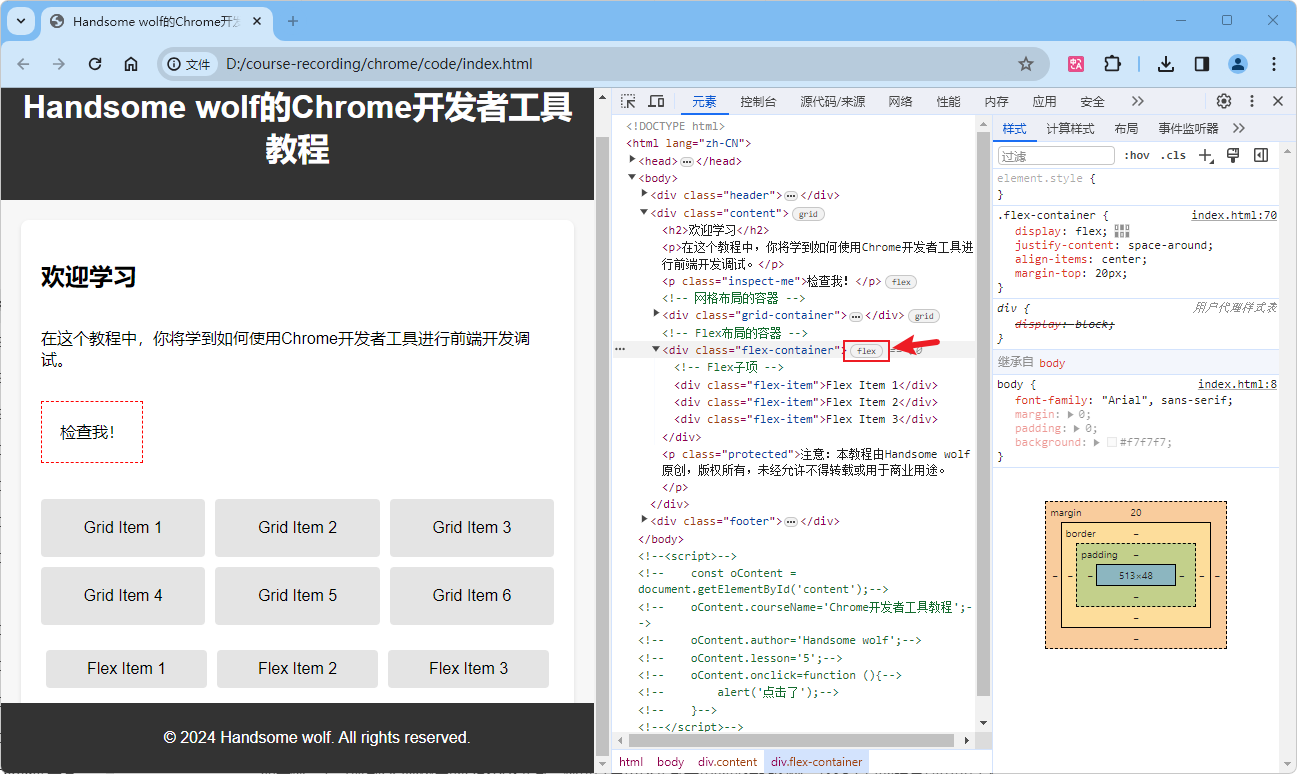This screenshot has height=774, width=1297.
Task: Switch to the 源代码/来源 panel tab
Action: click(x=833, y=101)
